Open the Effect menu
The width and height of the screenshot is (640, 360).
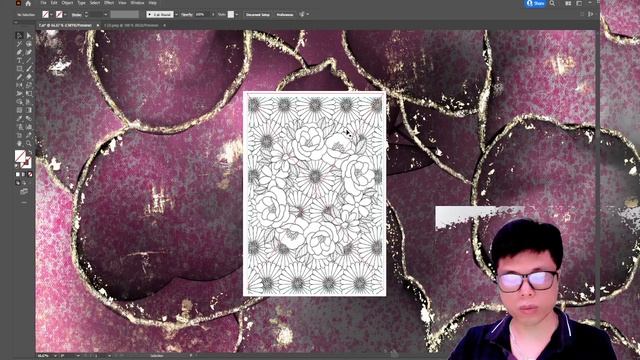coord(109,3)
